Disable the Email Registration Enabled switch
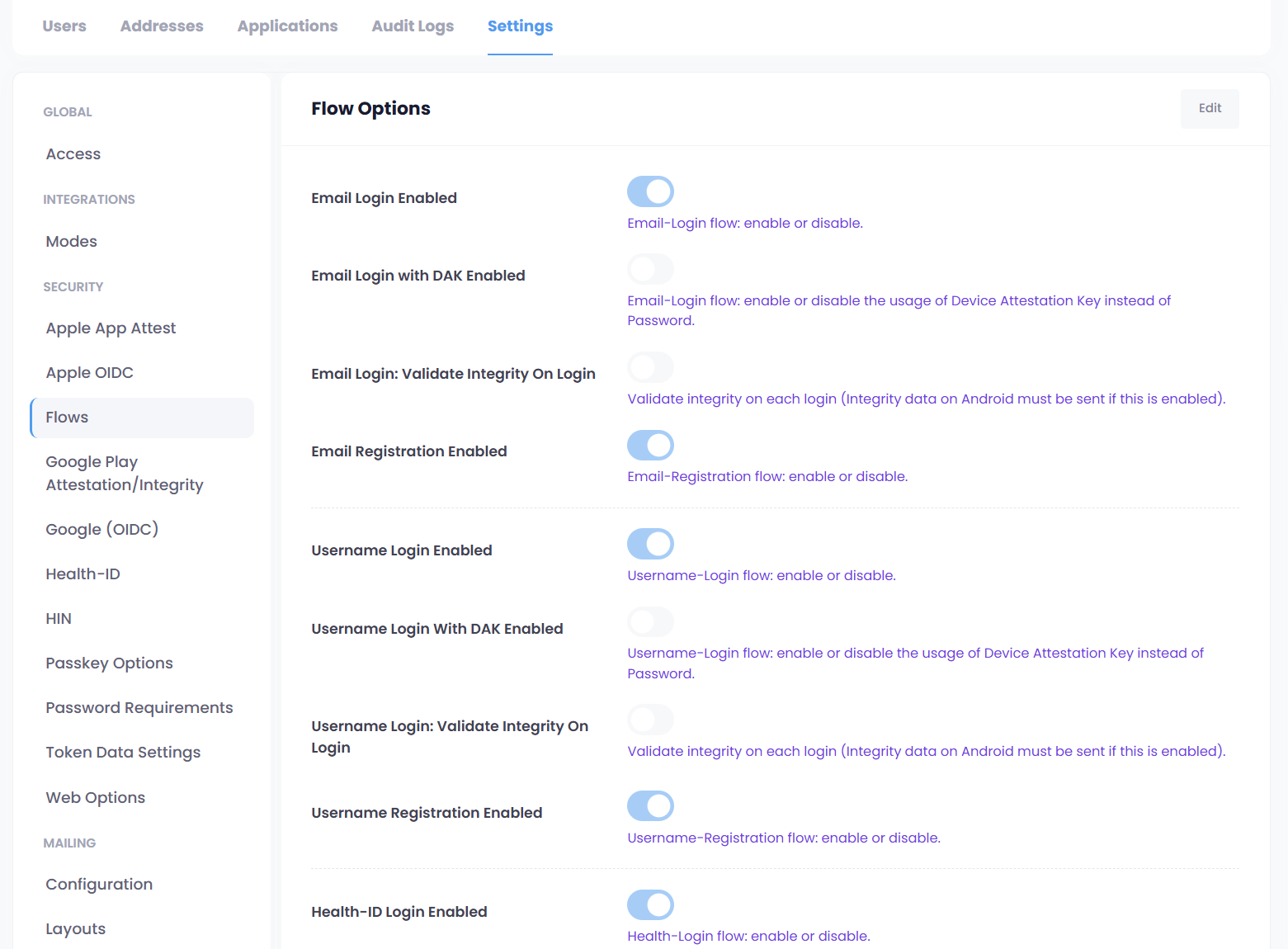 click(x=650, y=445)
